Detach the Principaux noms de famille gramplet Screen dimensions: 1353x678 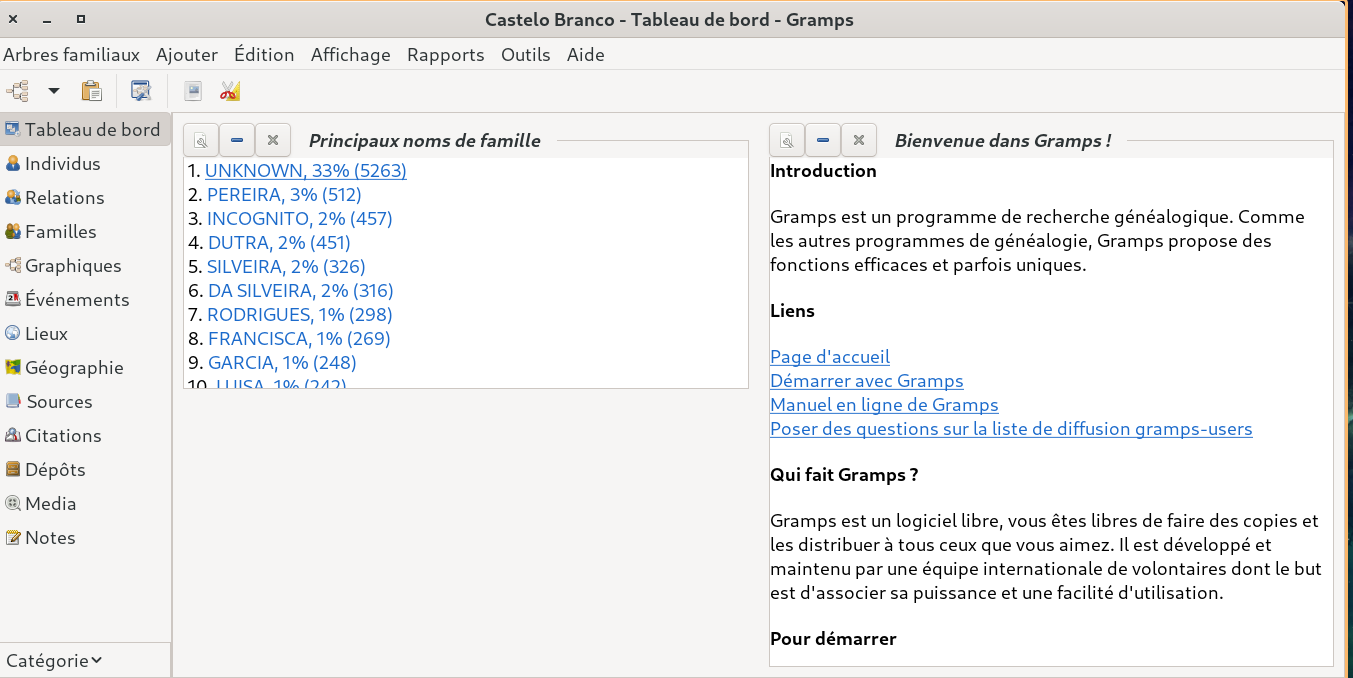coord(201,141)
